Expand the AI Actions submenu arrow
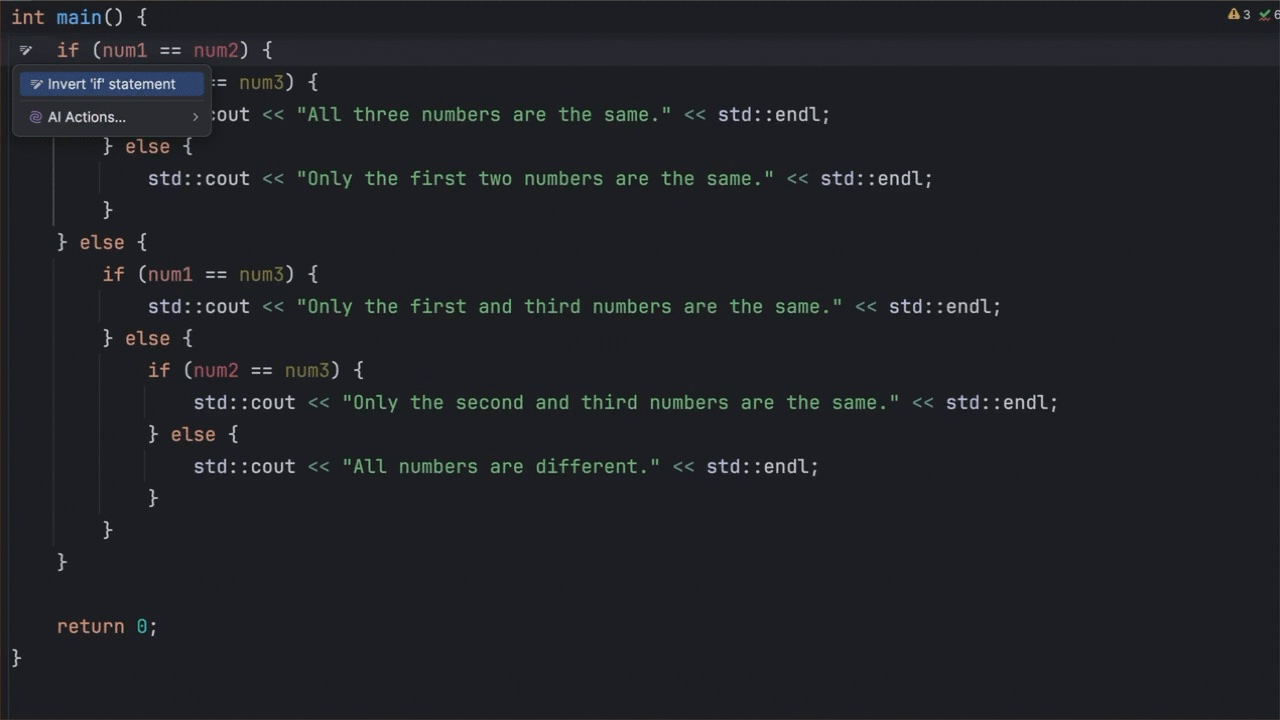This screenshot has height=720, width=1280. [195, 117]
